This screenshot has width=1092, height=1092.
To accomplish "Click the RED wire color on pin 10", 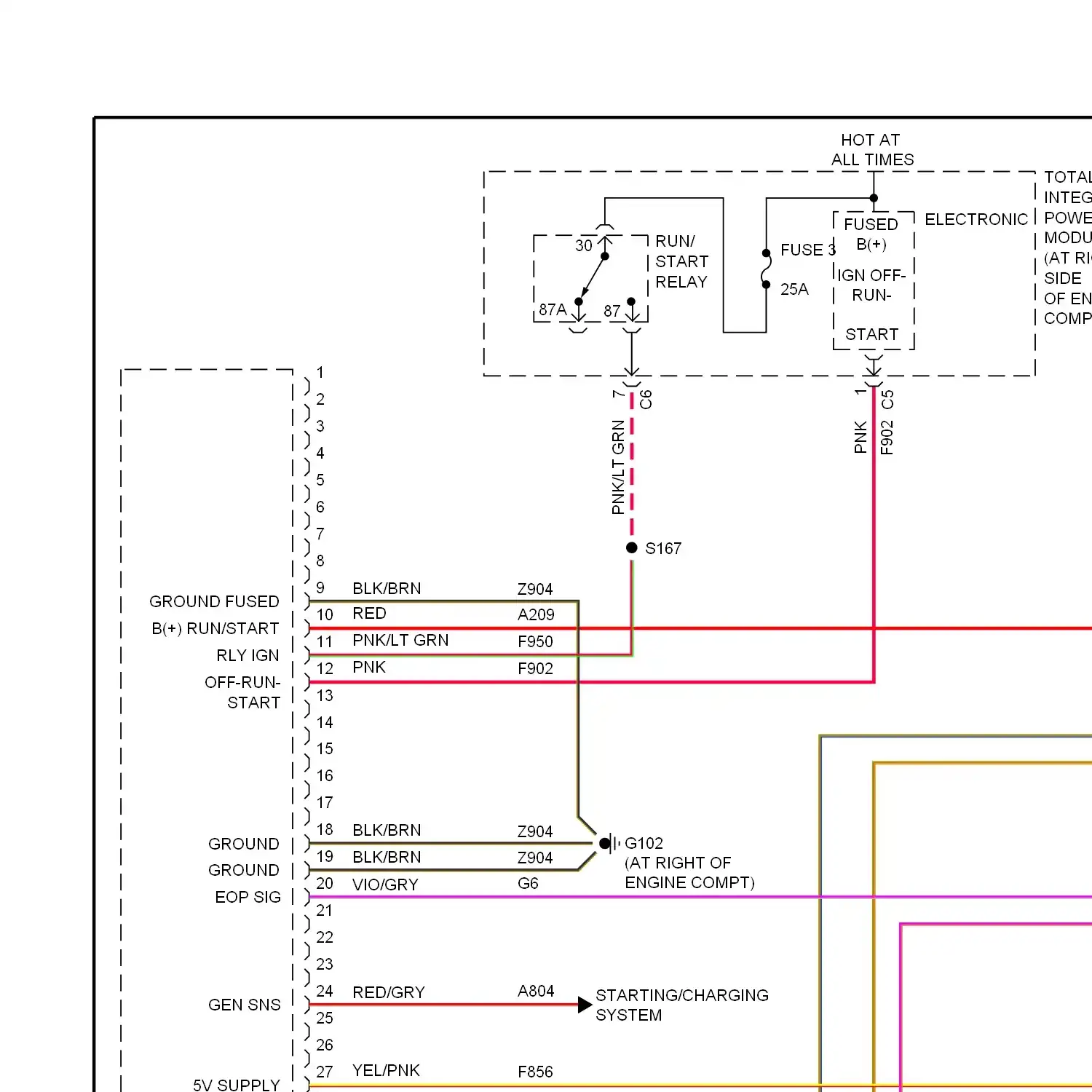I will (x=369, y=614).
